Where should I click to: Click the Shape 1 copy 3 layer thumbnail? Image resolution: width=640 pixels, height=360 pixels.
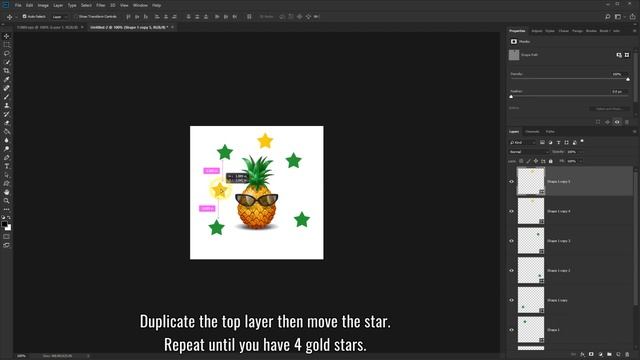click(531, 241)
